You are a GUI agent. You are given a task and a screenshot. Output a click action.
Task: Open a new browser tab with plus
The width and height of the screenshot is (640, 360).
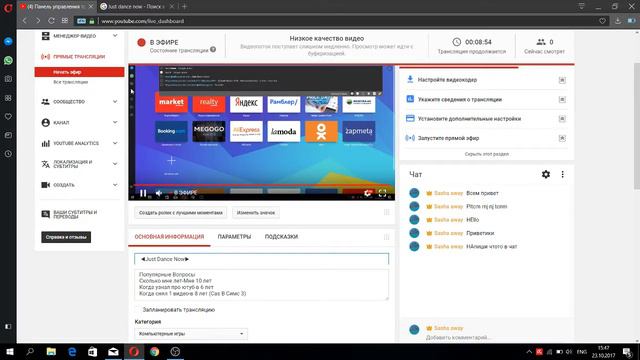pos(184,7)
